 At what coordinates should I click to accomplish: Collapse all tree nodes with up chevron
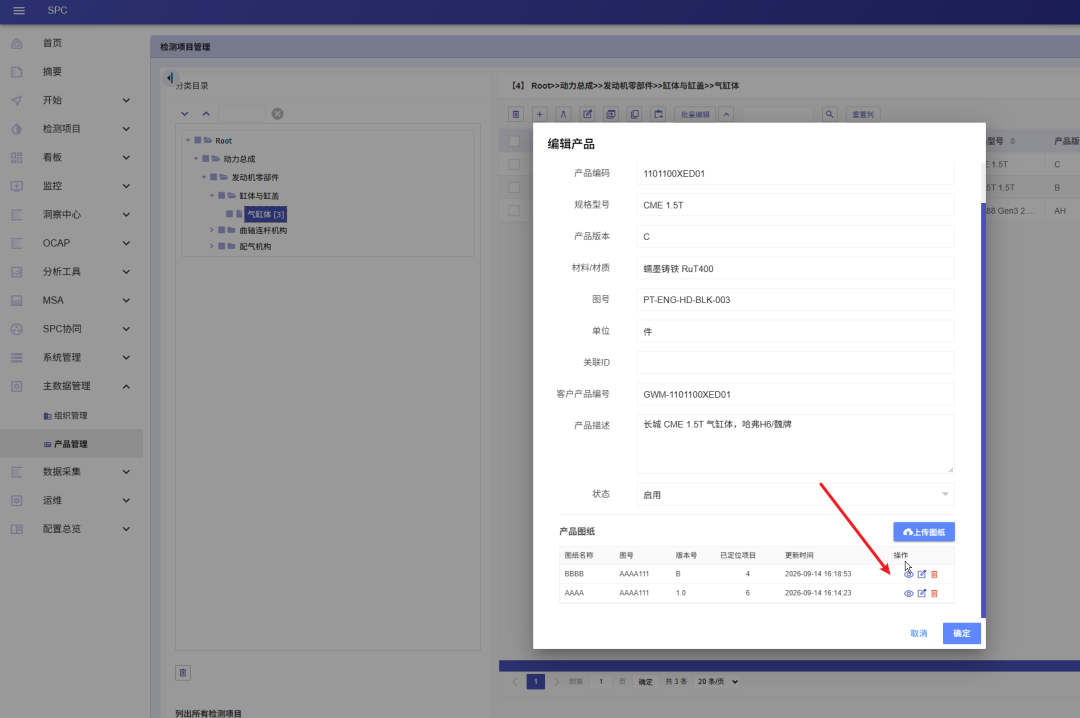point(206,114)
